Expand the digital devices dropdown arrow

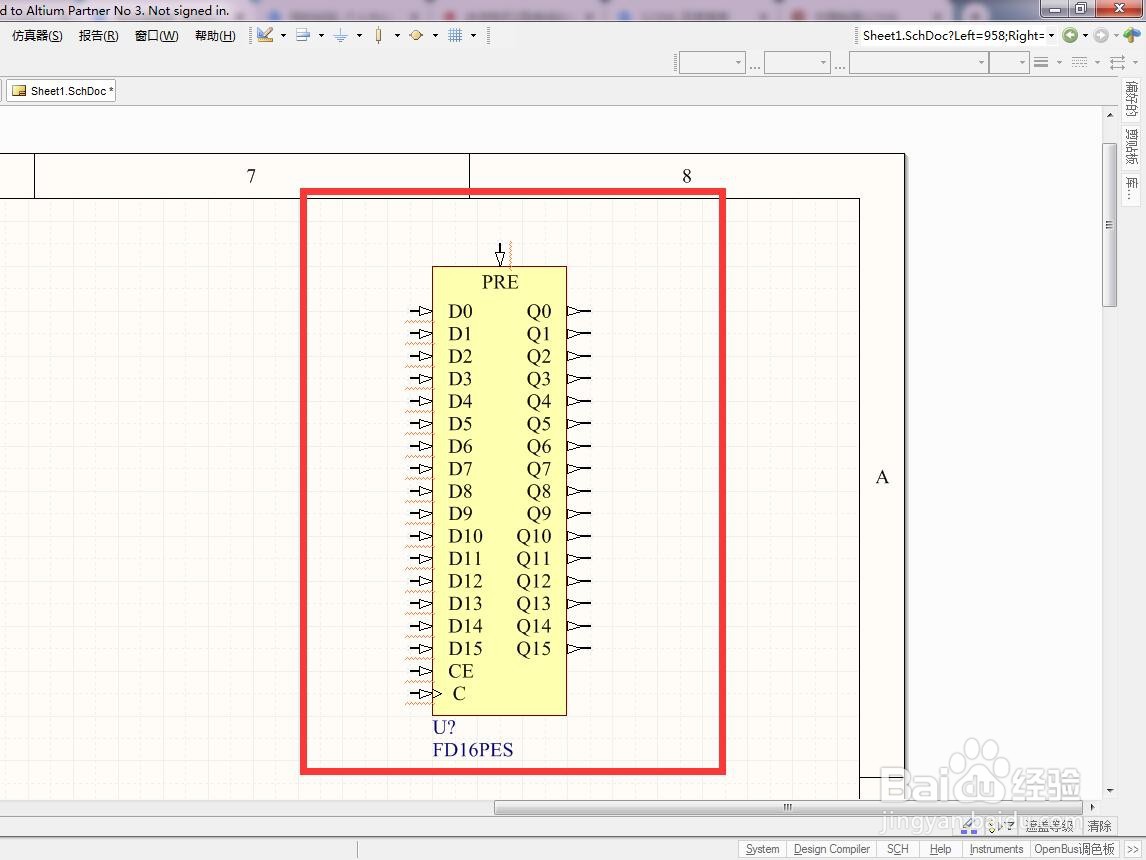point(398,35)
